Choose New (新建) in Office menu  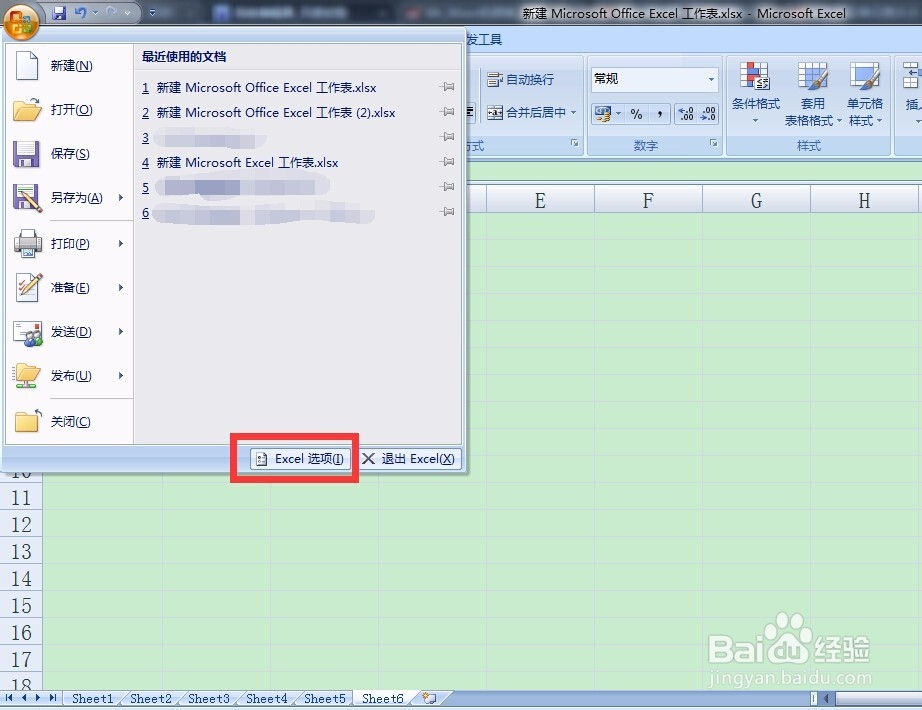[x=71, y=65]
